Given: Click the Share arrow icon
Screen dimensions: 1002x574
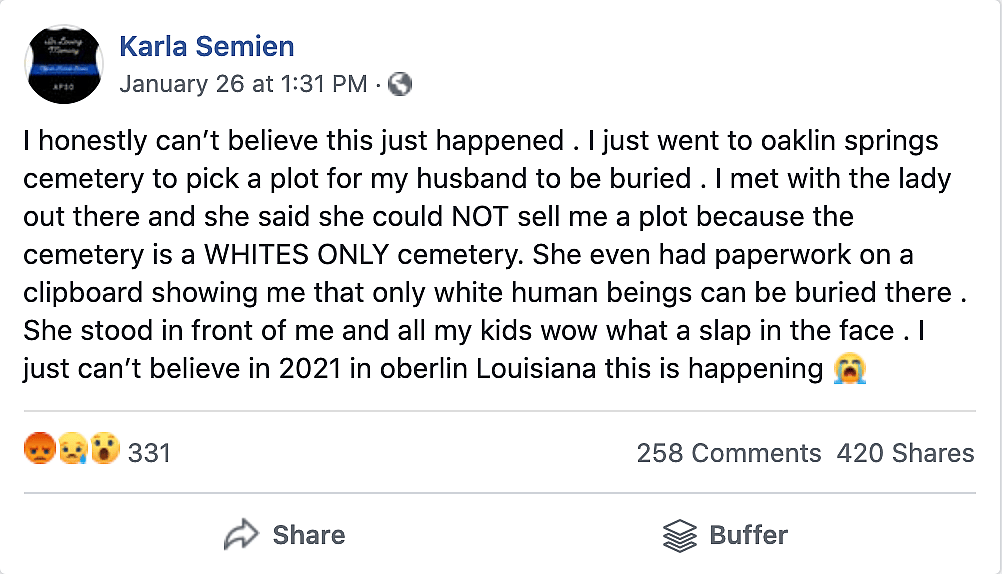Looking at the screenshot, I should coord(241,535).
